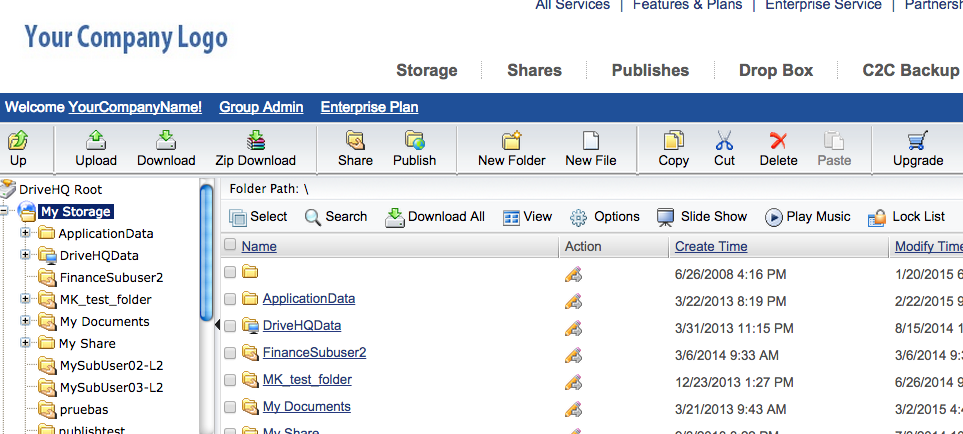The image size is (963, 434).
Task: Expand MK_test_folder in the folder tree
Action: 26,299
